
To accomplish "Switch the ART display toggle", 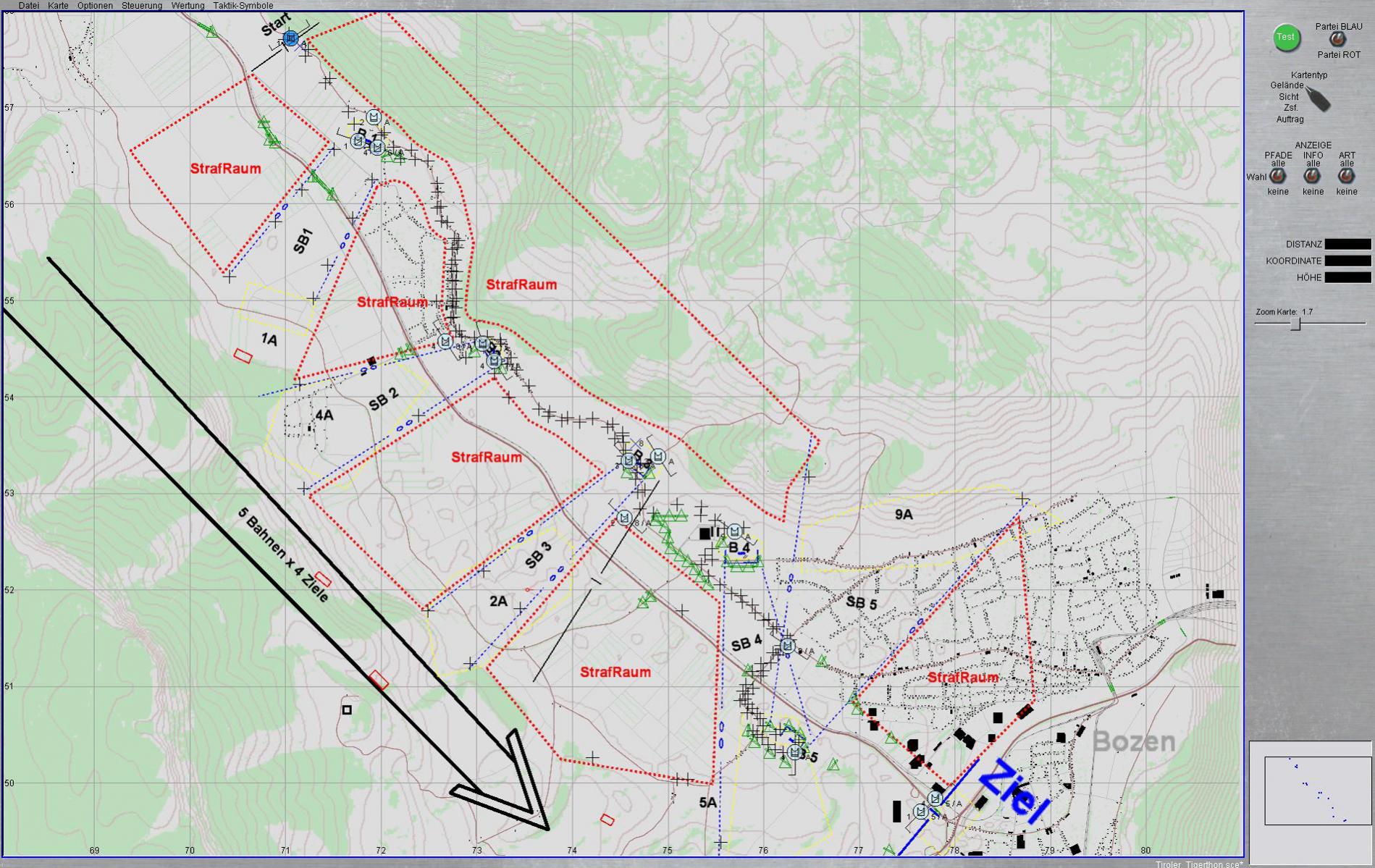I will click(1346, 176).
